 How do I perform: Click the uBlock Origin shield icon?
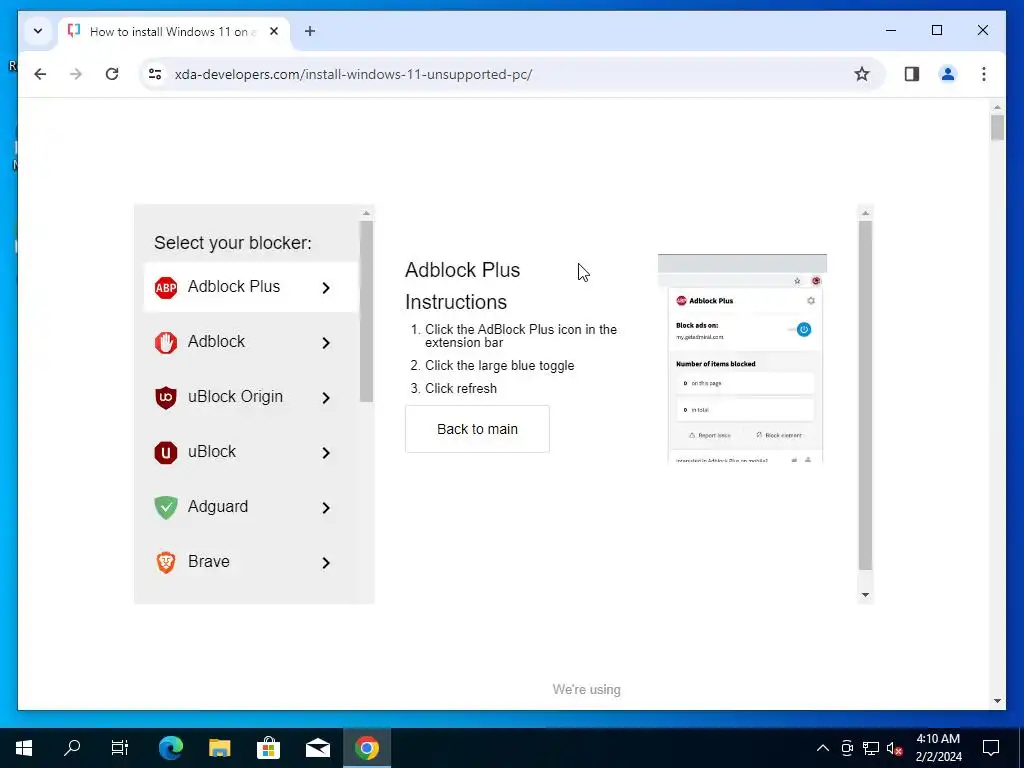(166, 397)
